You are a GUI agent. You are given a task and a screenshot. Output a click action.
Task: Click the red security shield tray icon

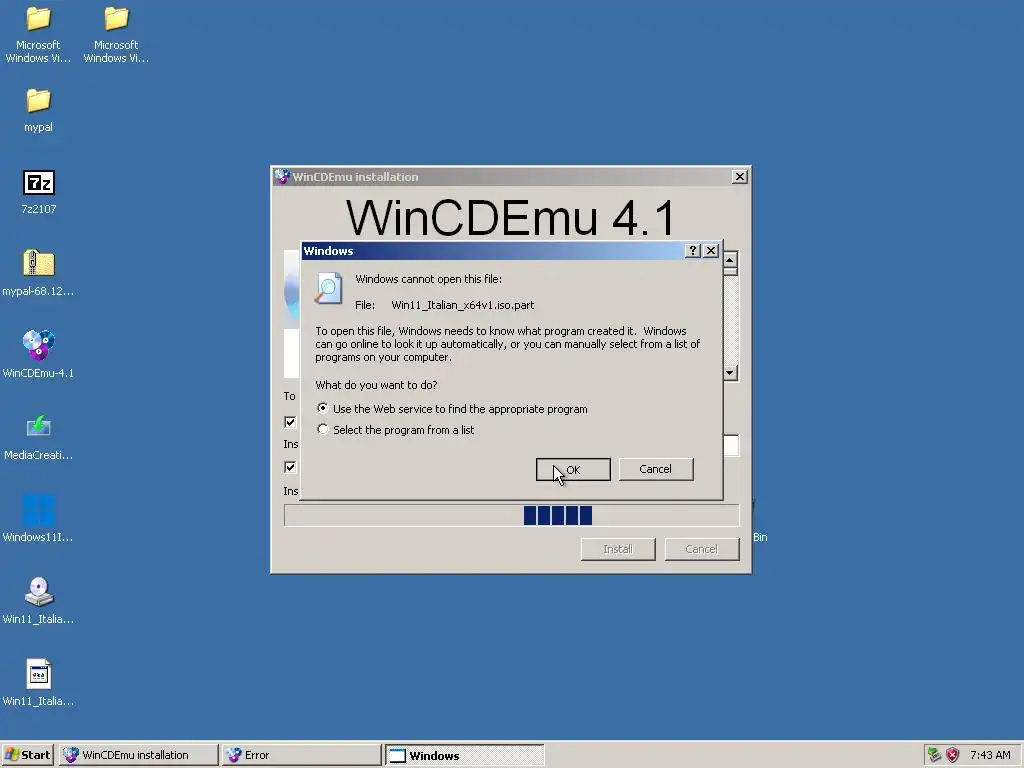[953, 755]
